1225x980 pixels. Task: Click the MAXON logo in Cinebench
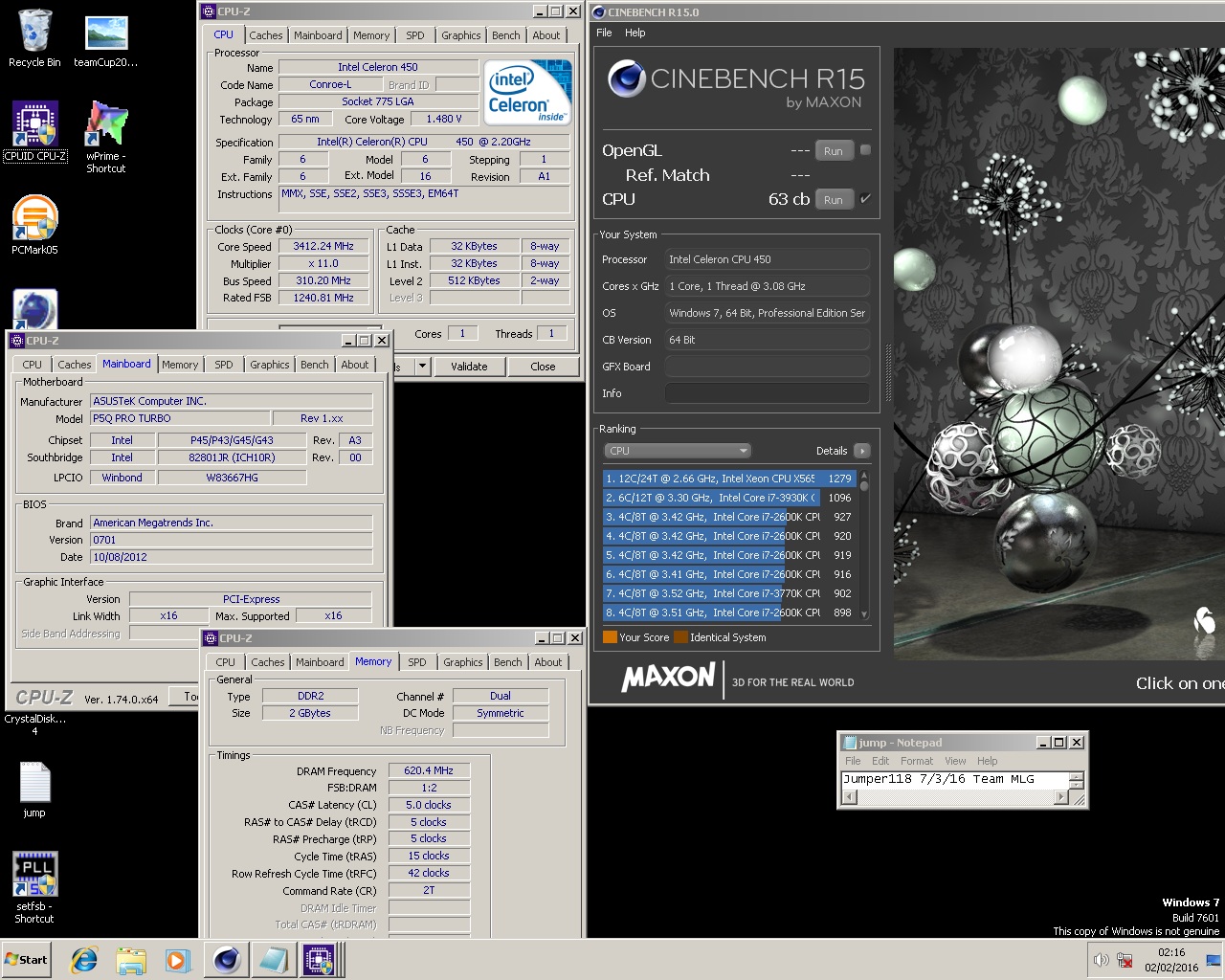point(668,678)
